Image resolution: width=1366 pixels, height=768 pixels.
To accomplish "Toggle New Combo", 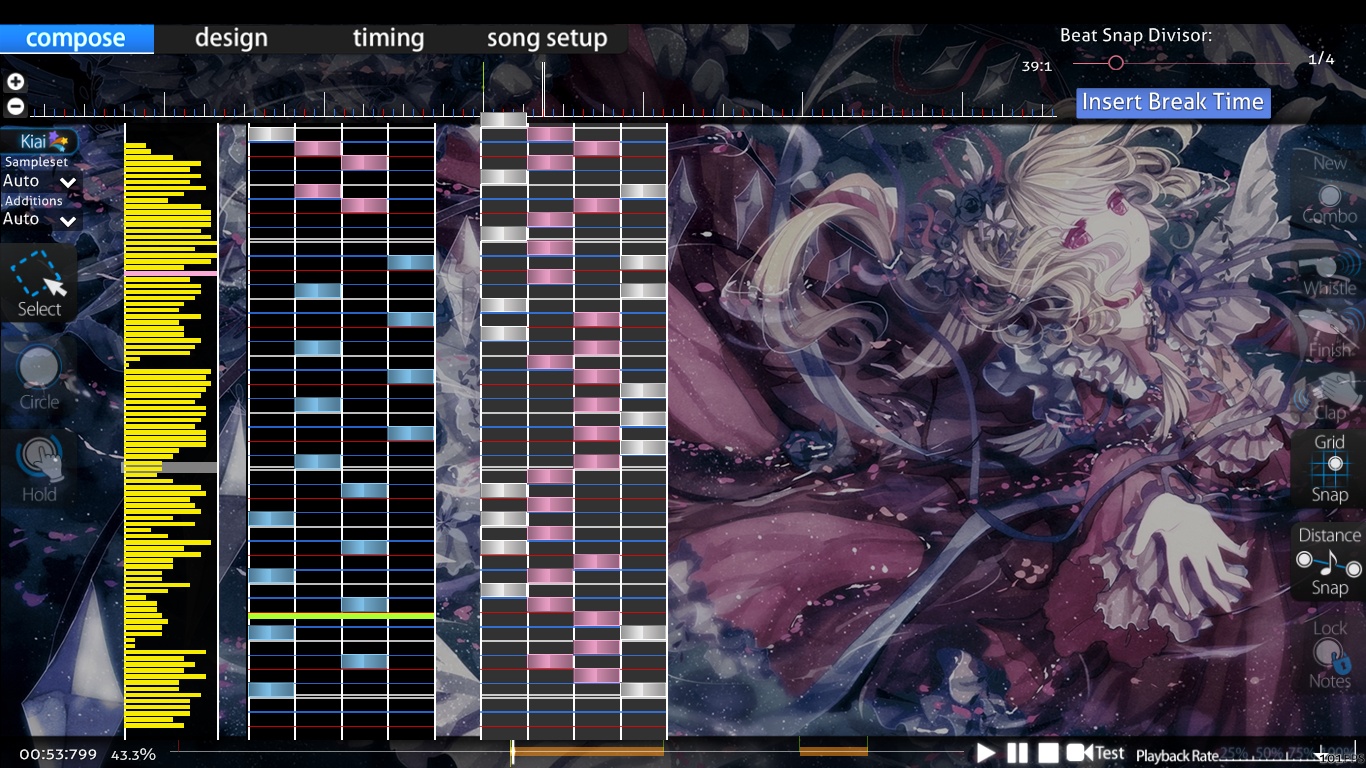I will pos(1329,189).
